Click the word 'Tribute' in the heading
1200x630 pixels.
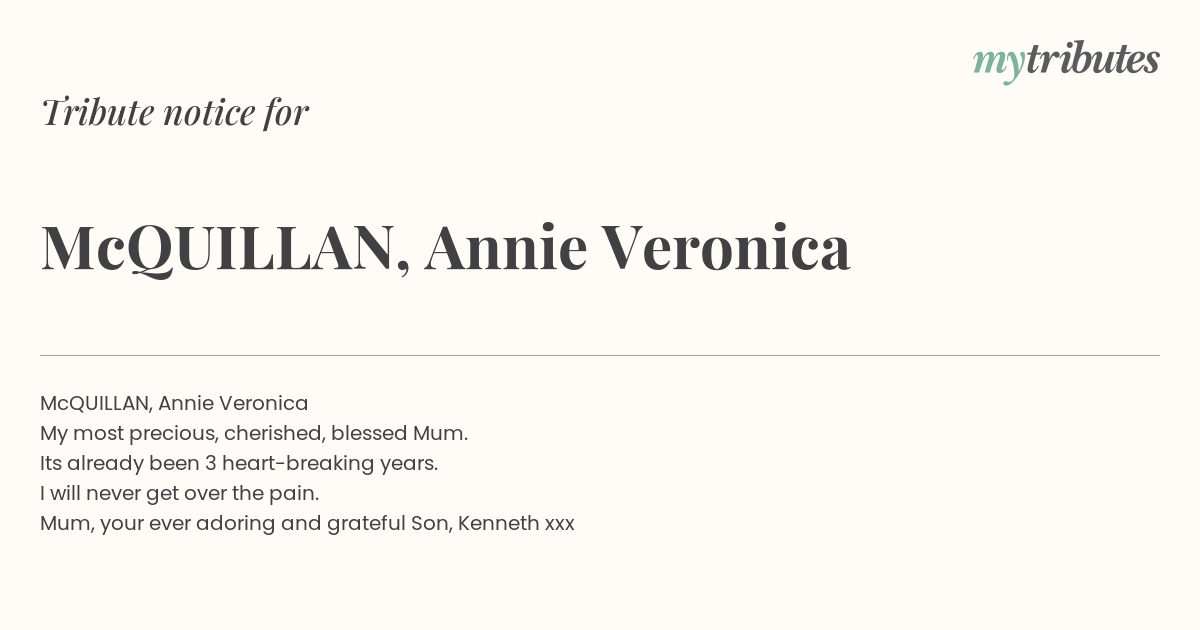click(x=97, y=112)
